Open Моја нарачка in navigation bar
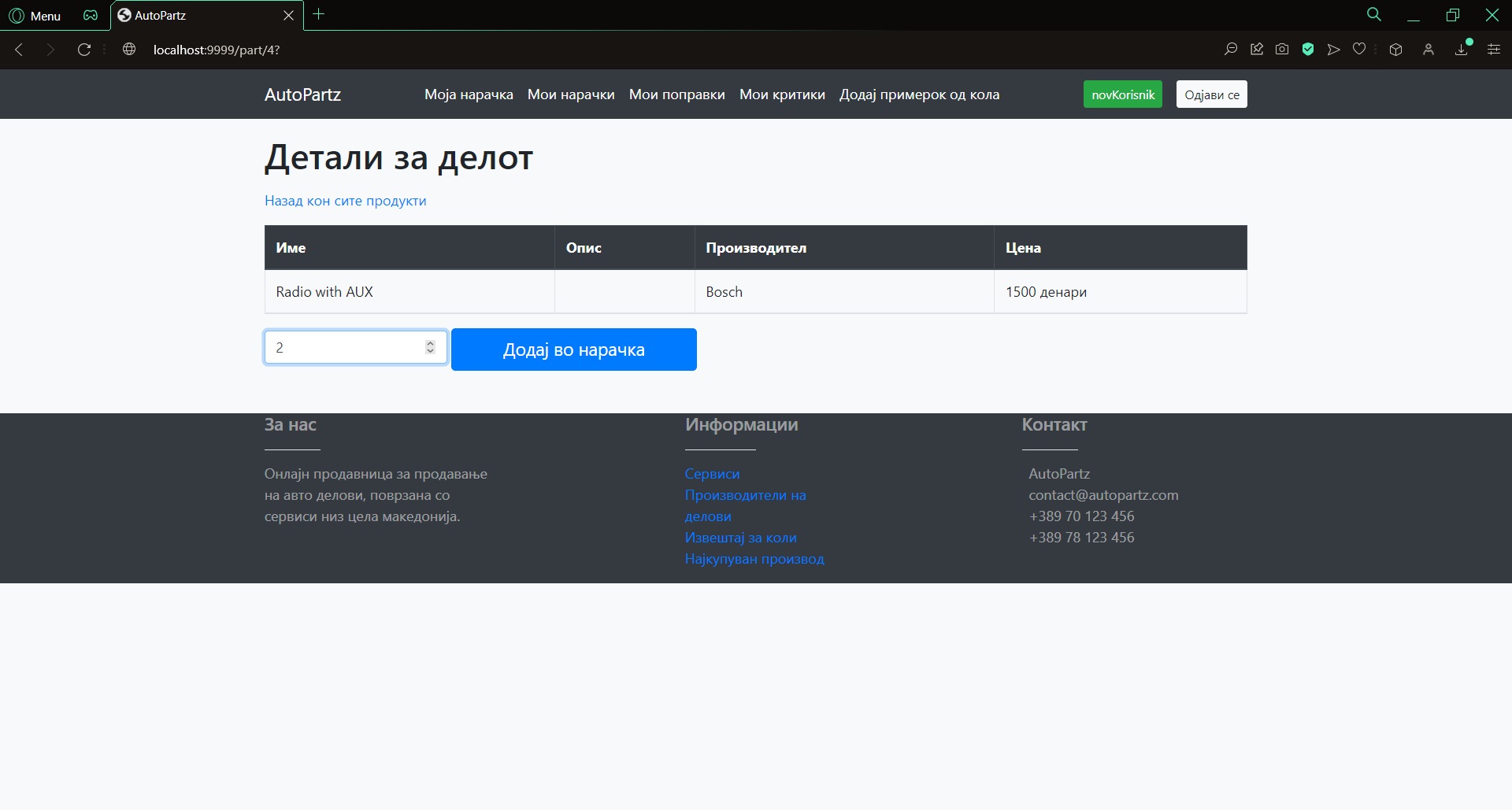This screenshot has height=810, width=1512. [x=469, y=94]
